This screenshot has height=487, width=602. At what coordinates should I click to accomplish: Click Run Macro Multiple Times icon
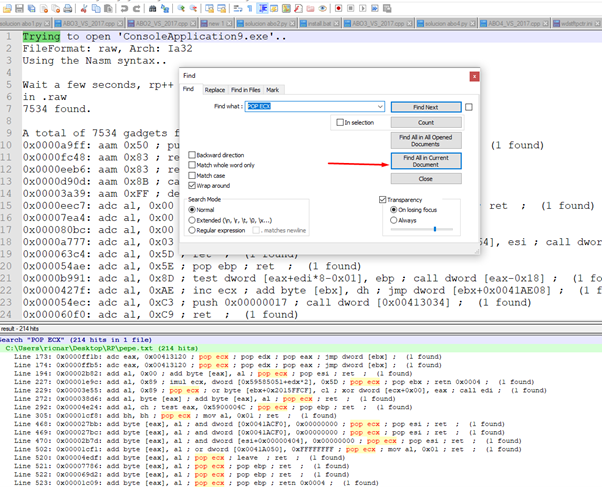(x=375, y=8)
